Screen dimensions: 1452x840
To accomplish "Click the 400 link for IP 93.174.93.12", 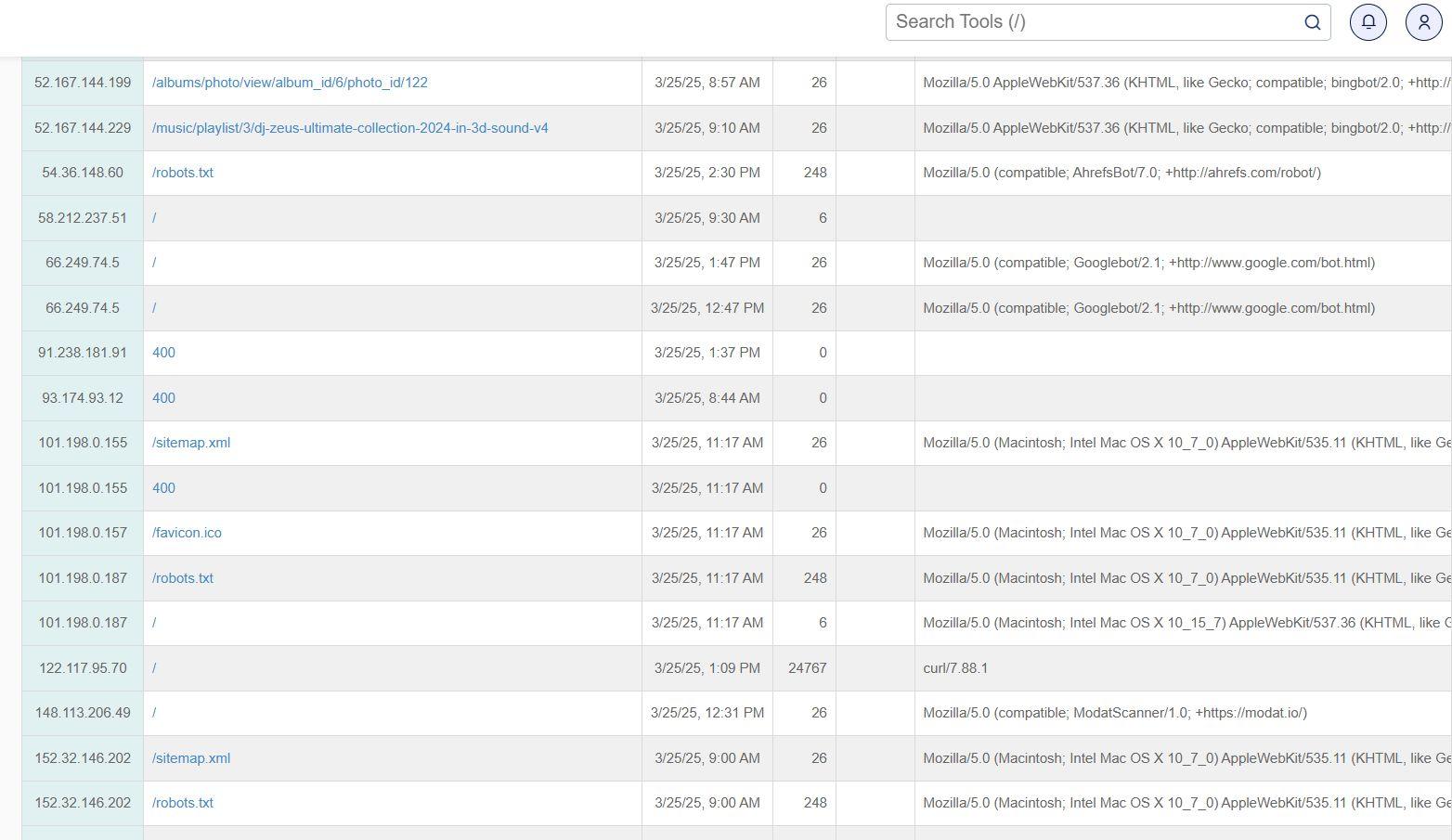I will tap(163, 398).
